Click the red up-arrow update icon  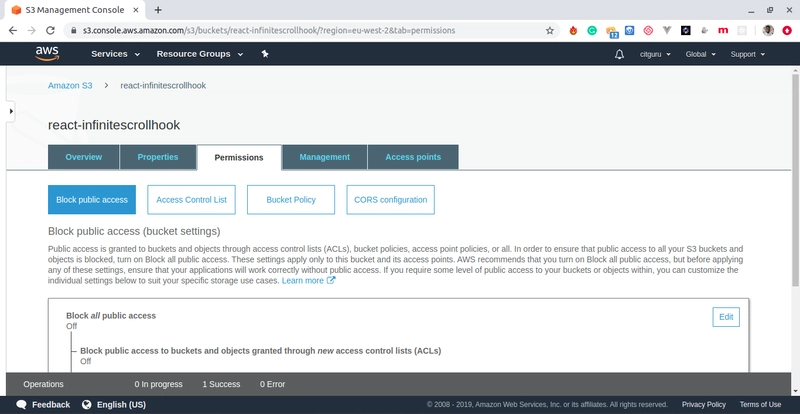click(x=787, y=31)
